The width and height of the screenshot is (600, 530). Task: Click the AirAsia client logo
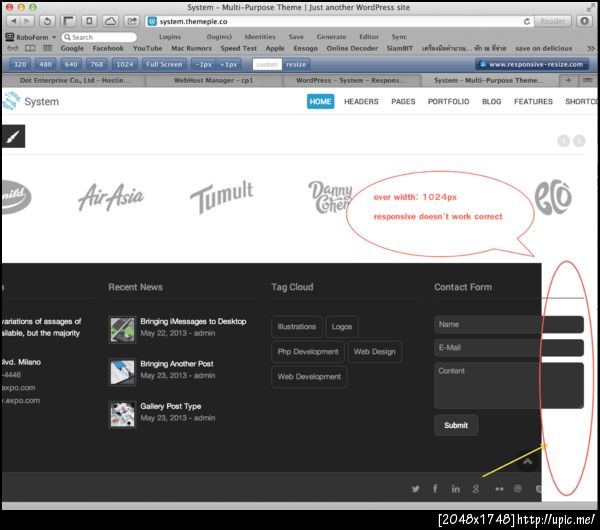point(111,197)
